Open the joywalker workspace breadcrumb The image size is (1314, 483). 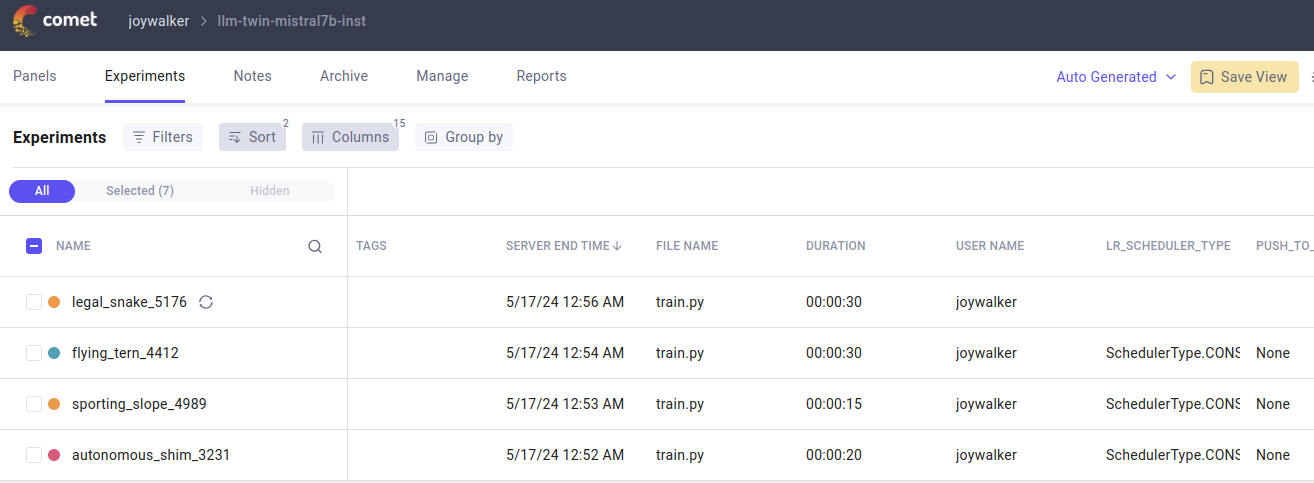coord(159,21)
